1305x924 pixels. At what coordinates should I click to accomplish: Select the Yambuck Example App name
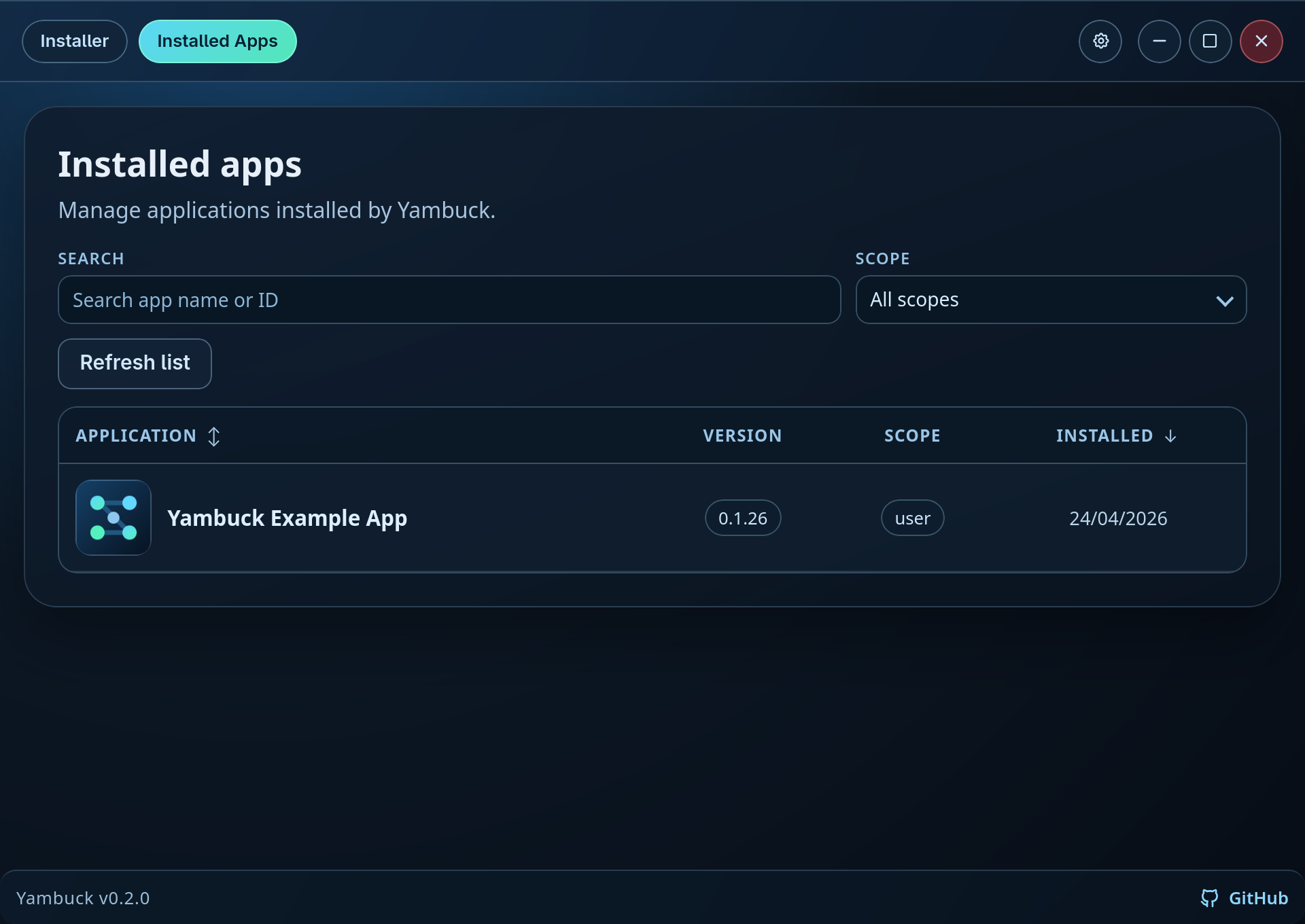point(287,518)
